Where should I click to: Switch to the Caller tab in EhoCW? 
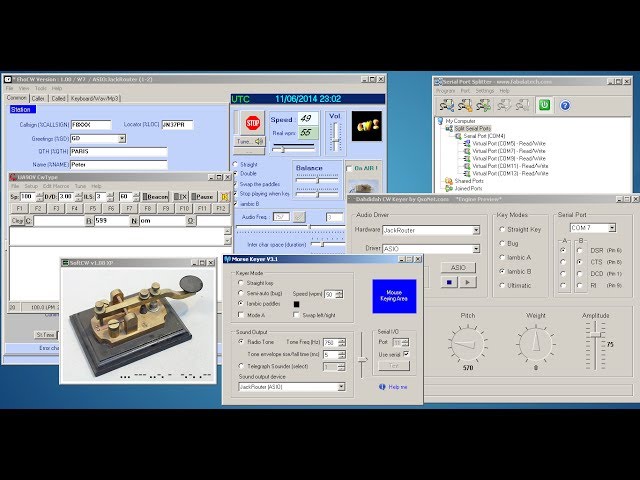38,98
